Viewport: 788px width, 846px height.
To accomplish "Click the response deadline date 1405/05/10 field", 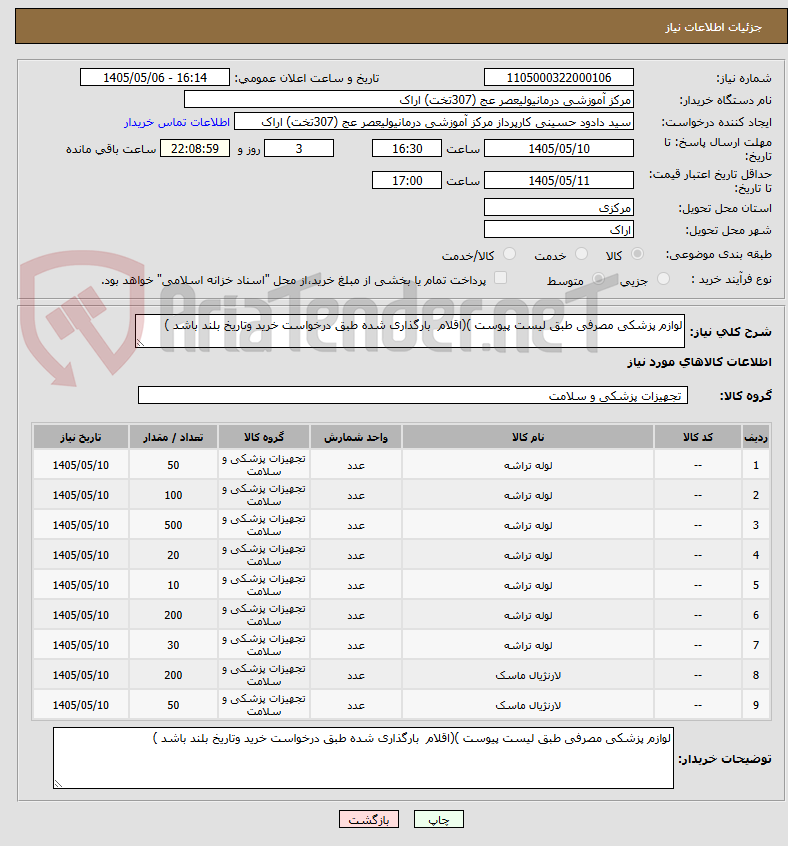I will 559,148.
